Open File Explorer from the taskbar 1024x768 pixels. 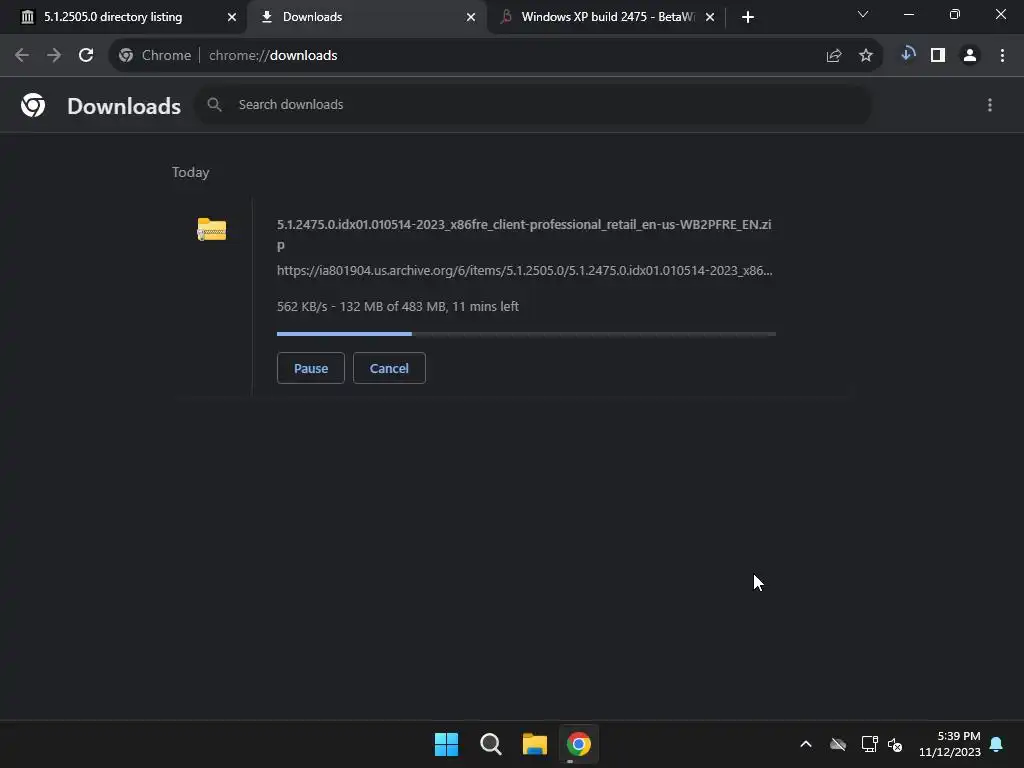tap(535, 744)
